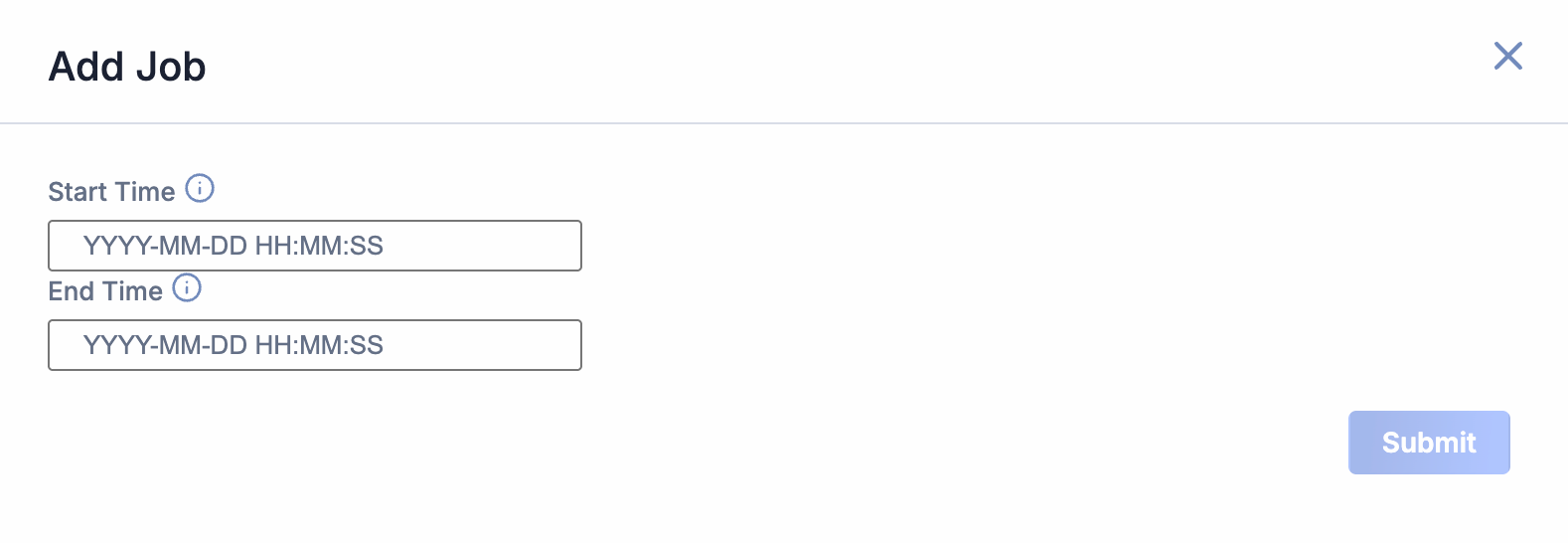Viewport: 1568px width, 543px height.
Task: Dismiss the dialog using the X icon
Action: click(1507, 56)
